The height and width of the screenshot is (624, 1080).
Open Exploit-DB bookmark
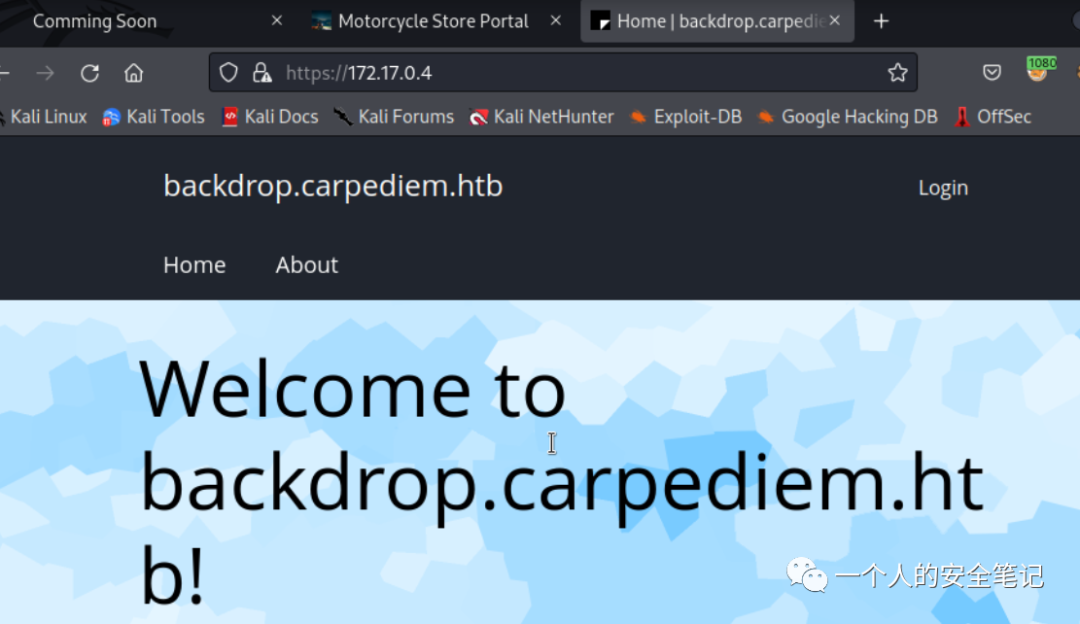(x=686, y=116)
